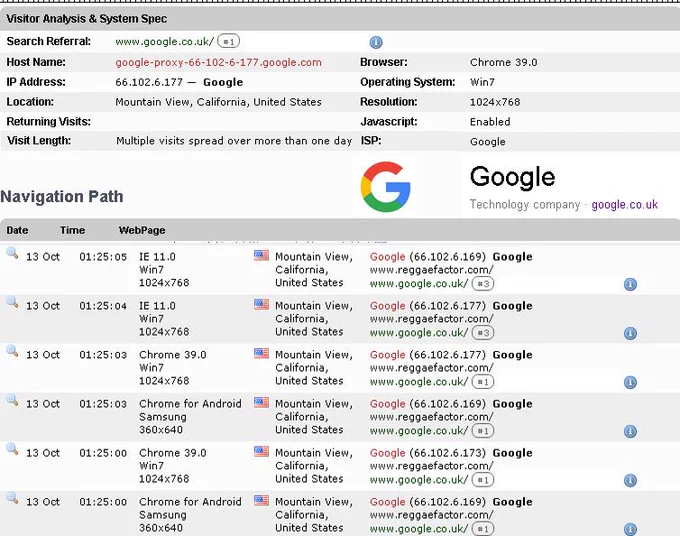Click 360x640 resolution in the 01:25:03 row
Screen dimensions: 680x536
(x=161, y=430)
